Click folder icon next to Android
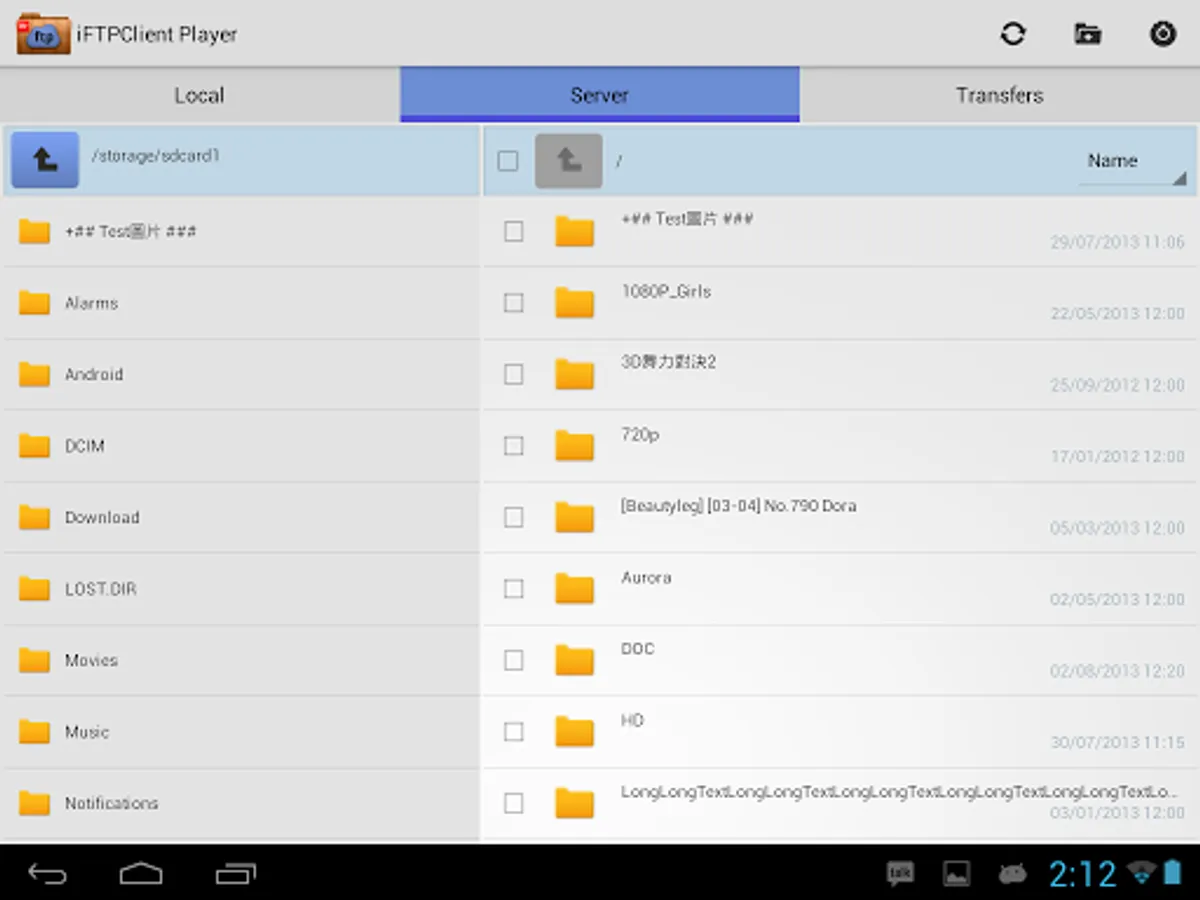1200x900 pixels. [x=34, y=374]
